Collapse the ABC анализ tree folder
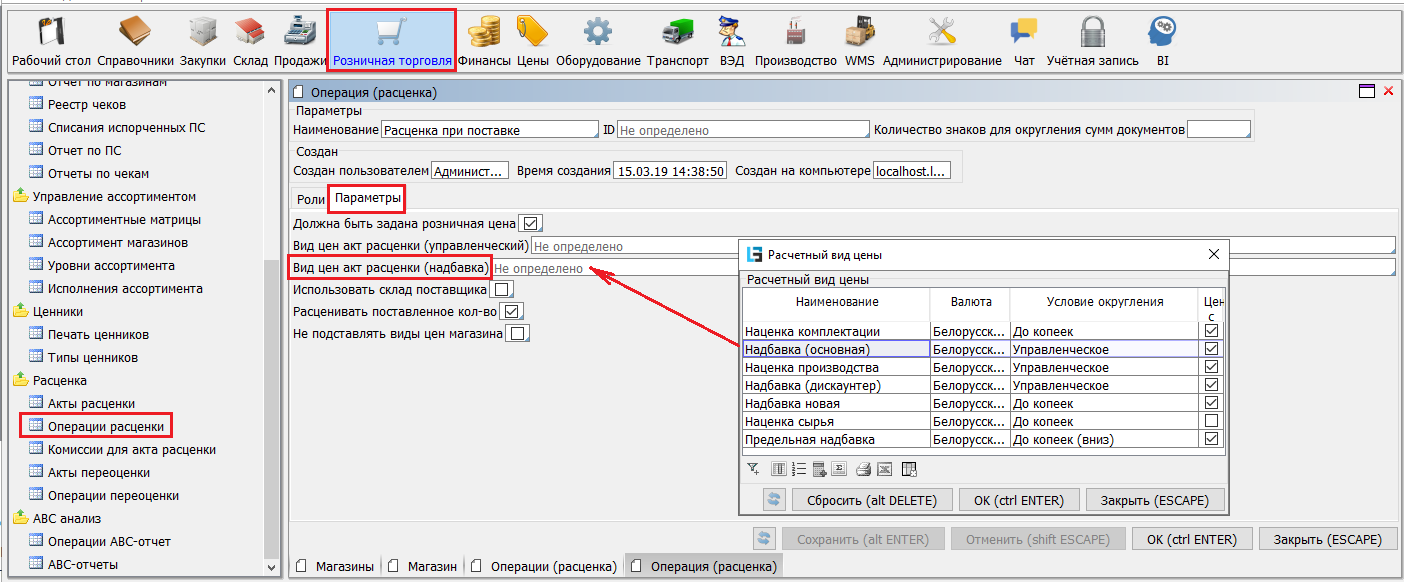Image resolution: width=1404 pixels, height=582 pixels. (x=21, y=518)
